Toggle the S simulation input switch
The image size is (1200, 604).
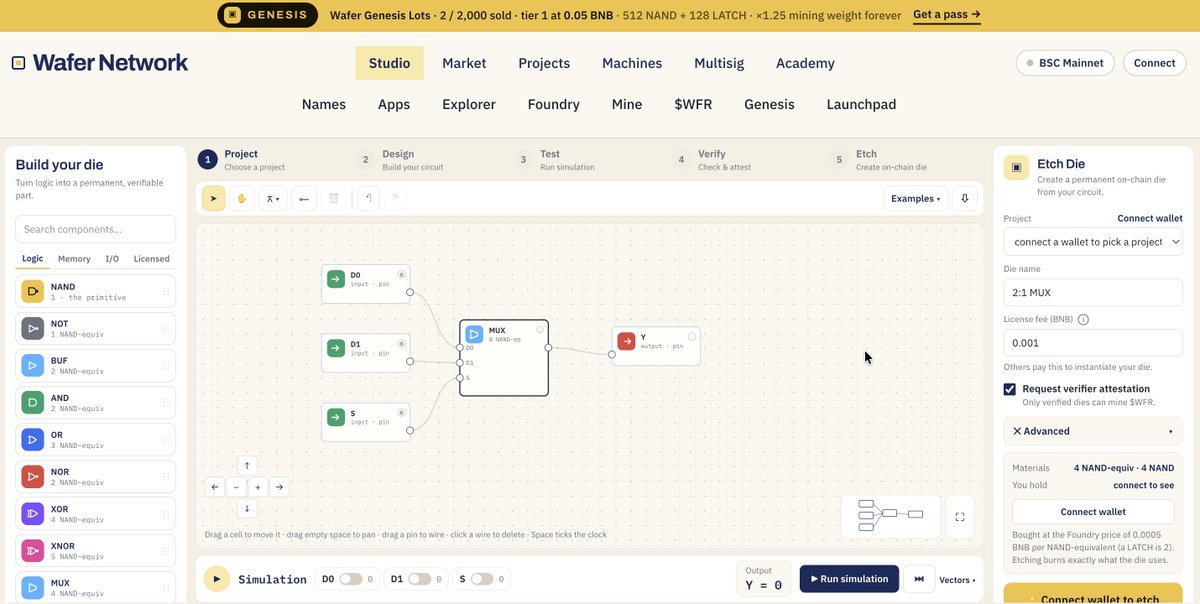[x=482, y=579]
